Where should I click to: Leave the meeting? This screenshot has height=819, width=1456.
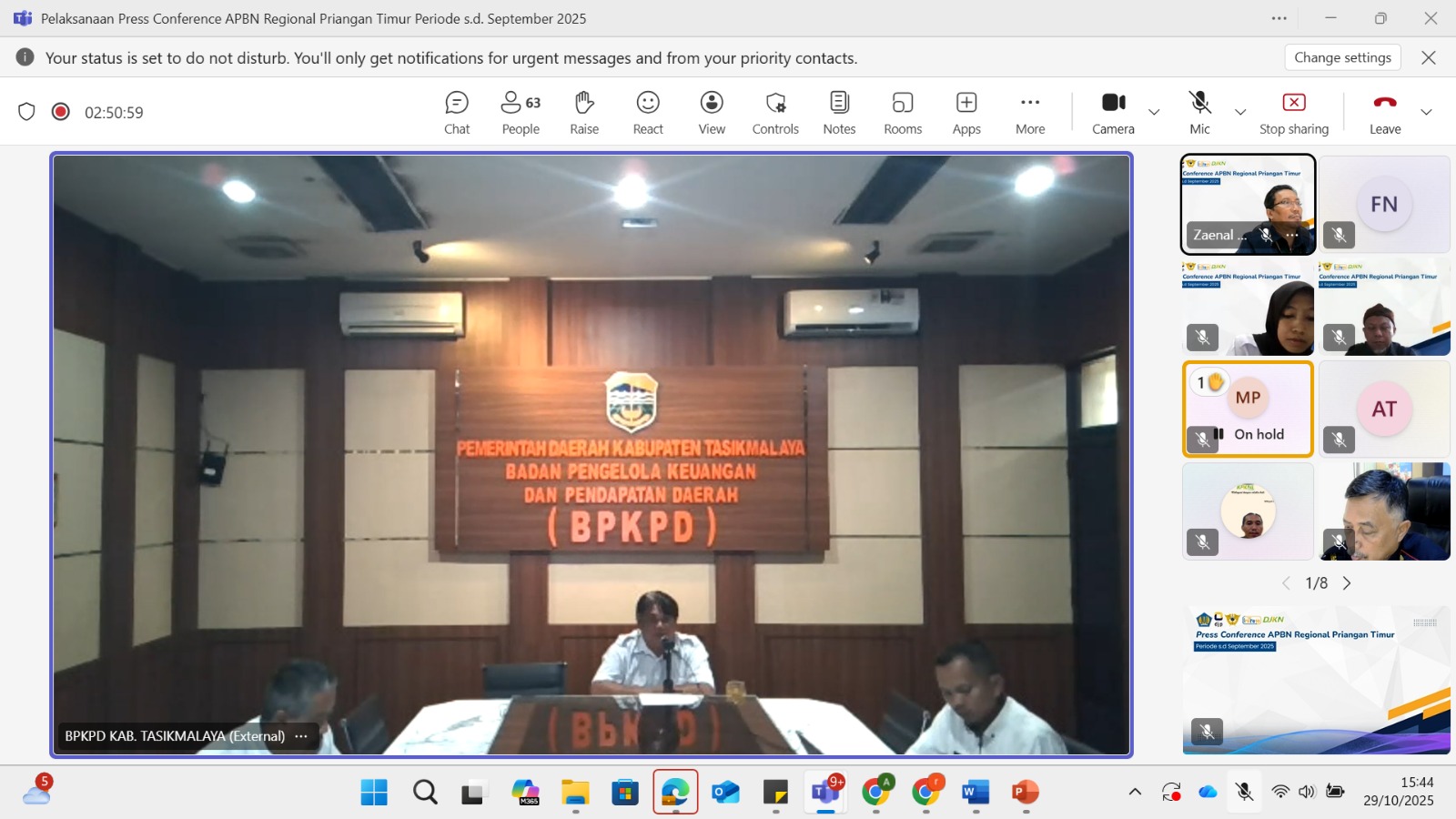coord(1385,113)
